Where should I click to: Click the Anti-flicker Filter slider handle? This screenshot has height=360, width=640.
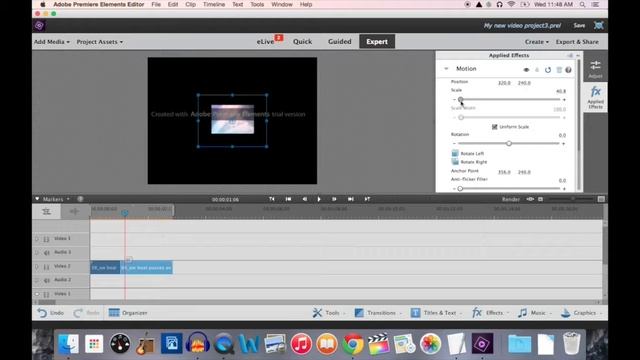pyautogui.click(x=460, y=189)
